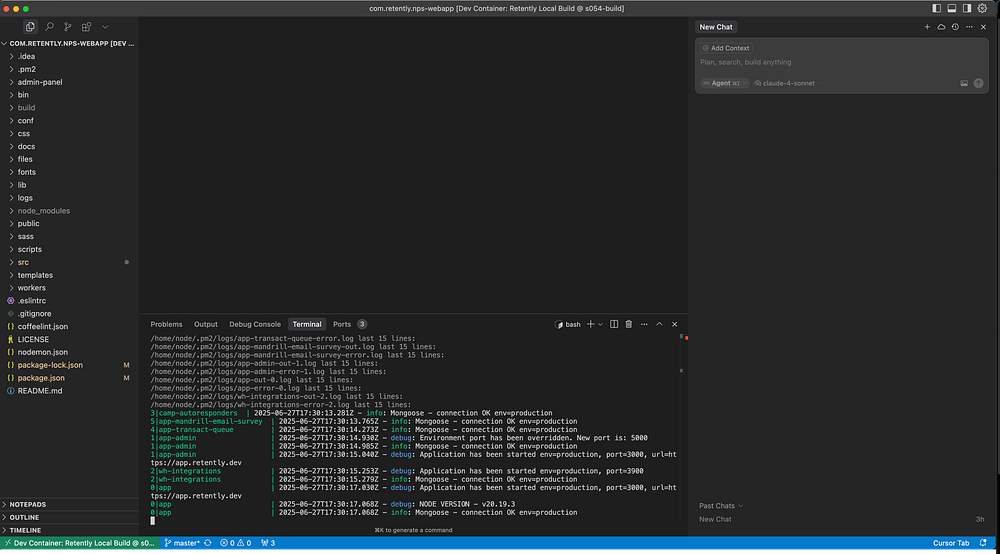Toggle the primary side bar layout
1000x554 pixels.
click(x=937, y=8)
